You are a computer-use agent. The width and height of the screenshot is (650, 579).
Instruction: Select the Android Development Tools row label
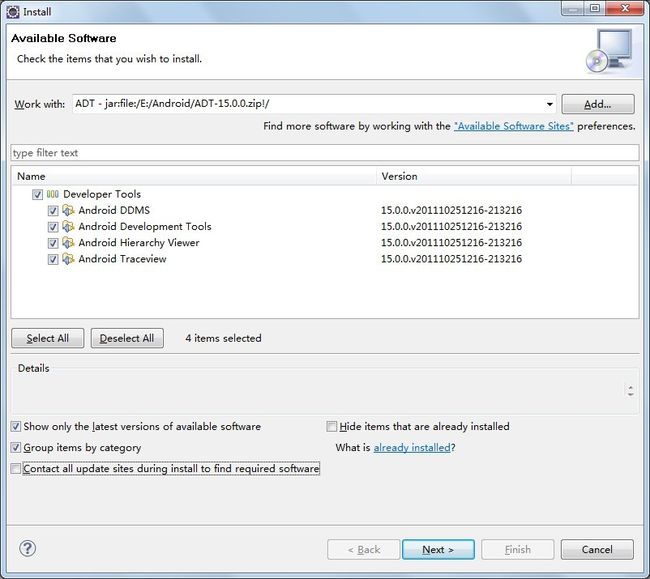click(145, 227)
